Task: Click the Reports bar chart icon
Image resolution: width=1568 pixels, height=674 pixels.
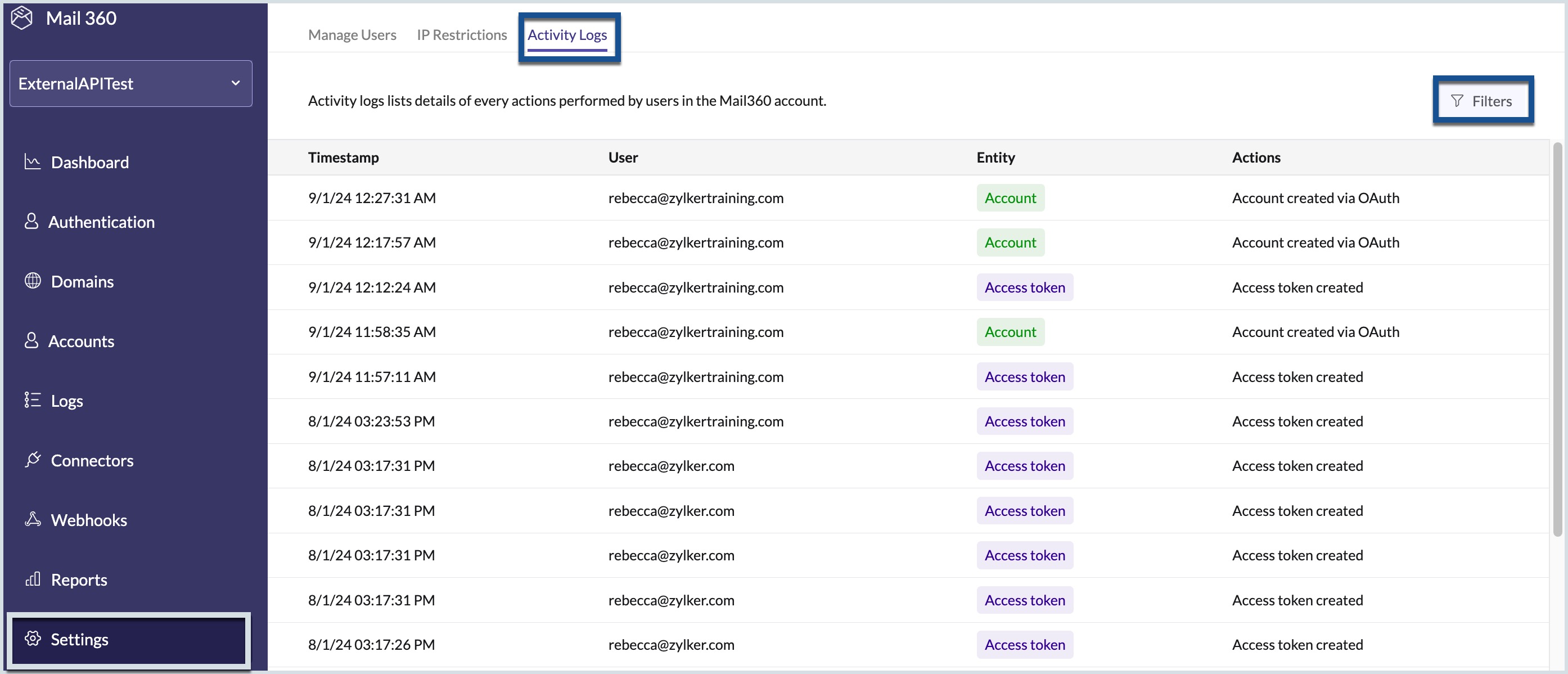Action: pyautogui.click(x=32, y=579)
